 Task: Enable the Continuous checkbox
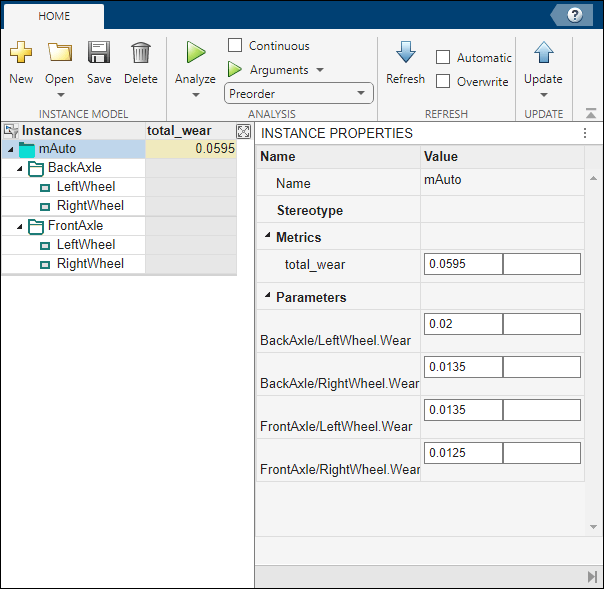[235, 45]
